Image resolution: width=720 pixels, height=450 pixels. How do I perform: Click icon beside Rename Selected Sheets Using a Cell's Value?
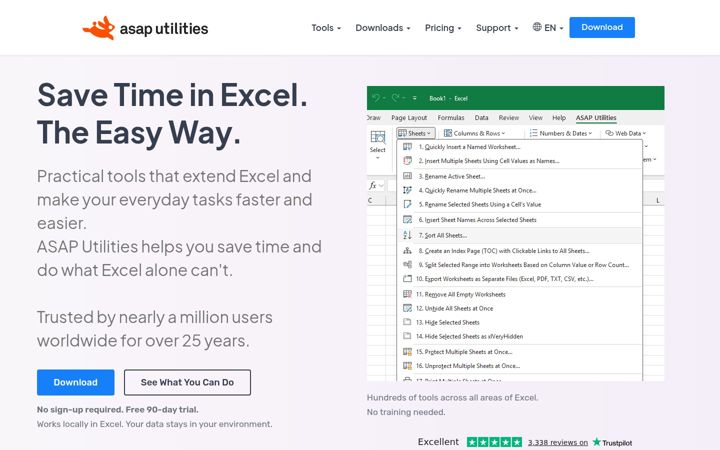(407, 204)
